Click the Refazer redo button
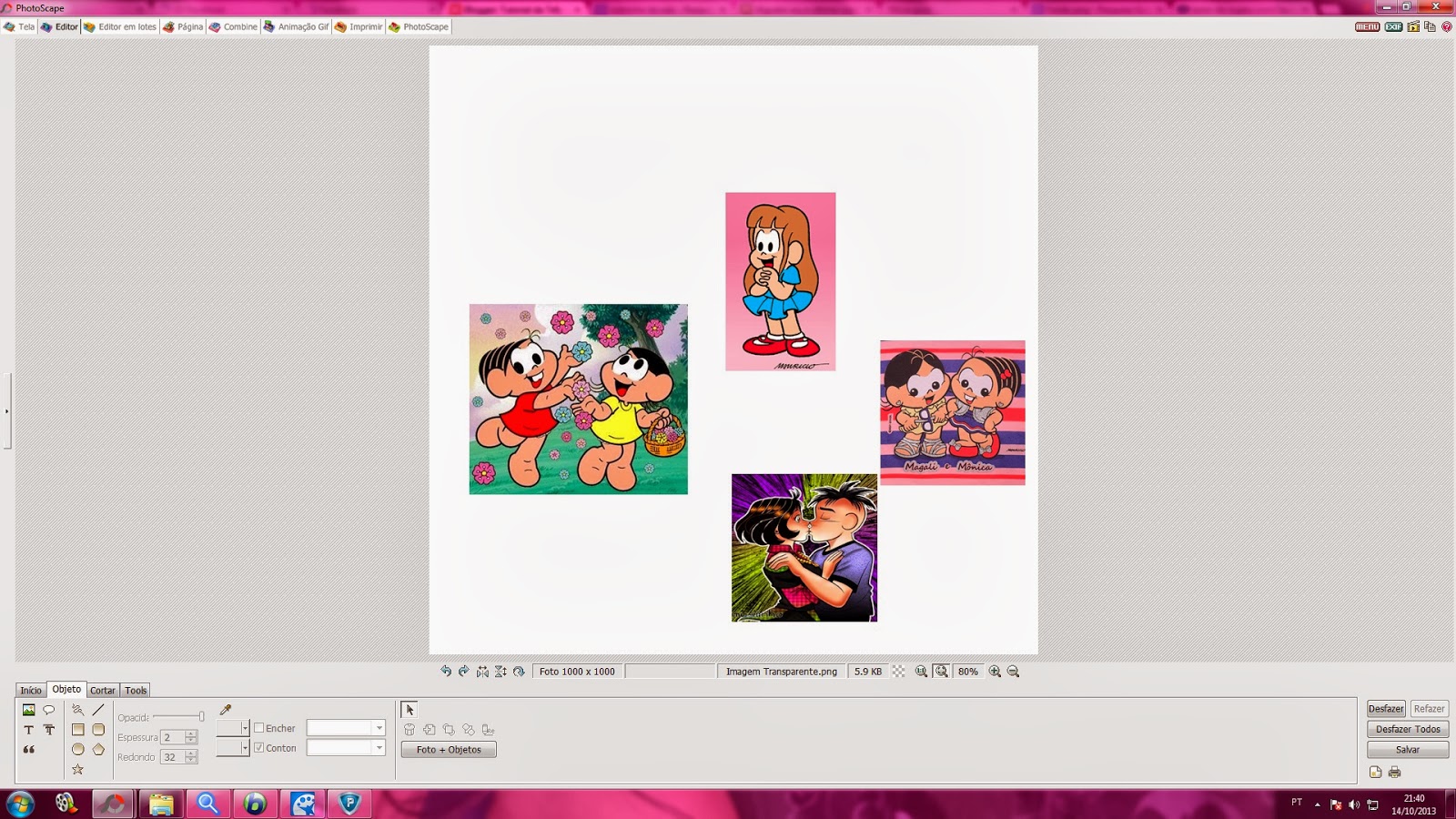The image size is (1456, 819). pyautogui.click(x=1429, y=709)
